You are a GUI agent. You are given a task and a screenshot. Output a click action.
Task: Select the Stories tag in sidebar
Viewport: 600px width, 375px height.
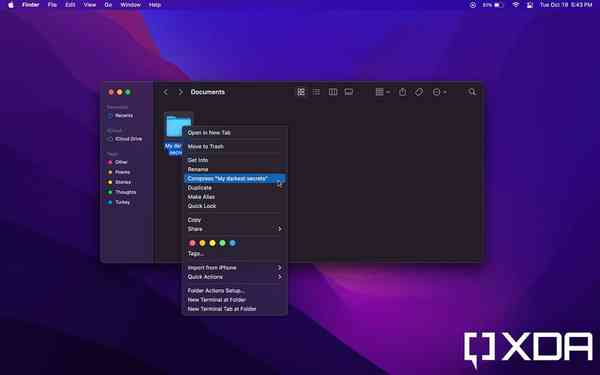(119, 182)
